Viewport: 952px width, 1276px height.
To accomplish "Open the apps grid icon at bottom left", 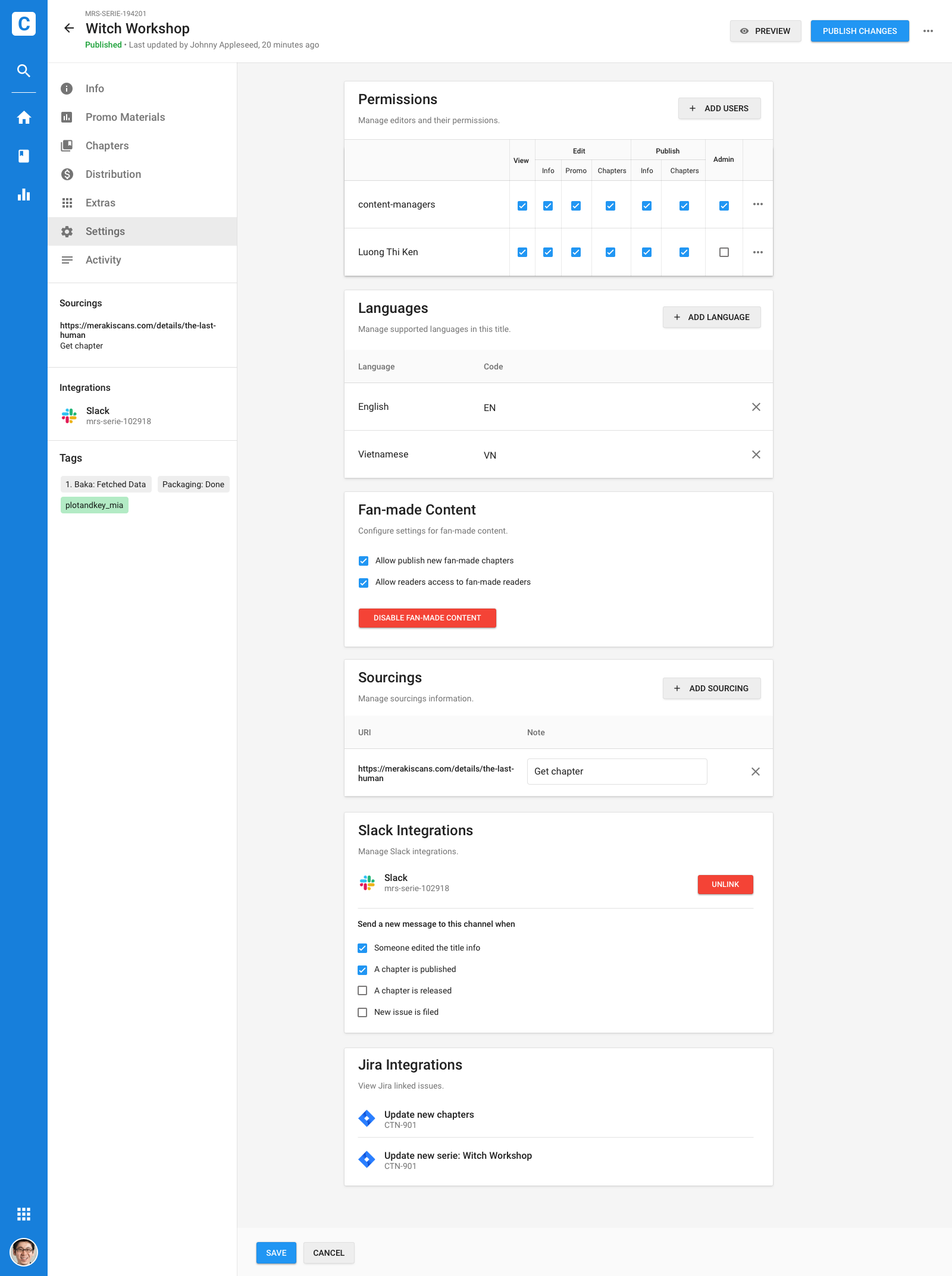I will coord(24,1214).
